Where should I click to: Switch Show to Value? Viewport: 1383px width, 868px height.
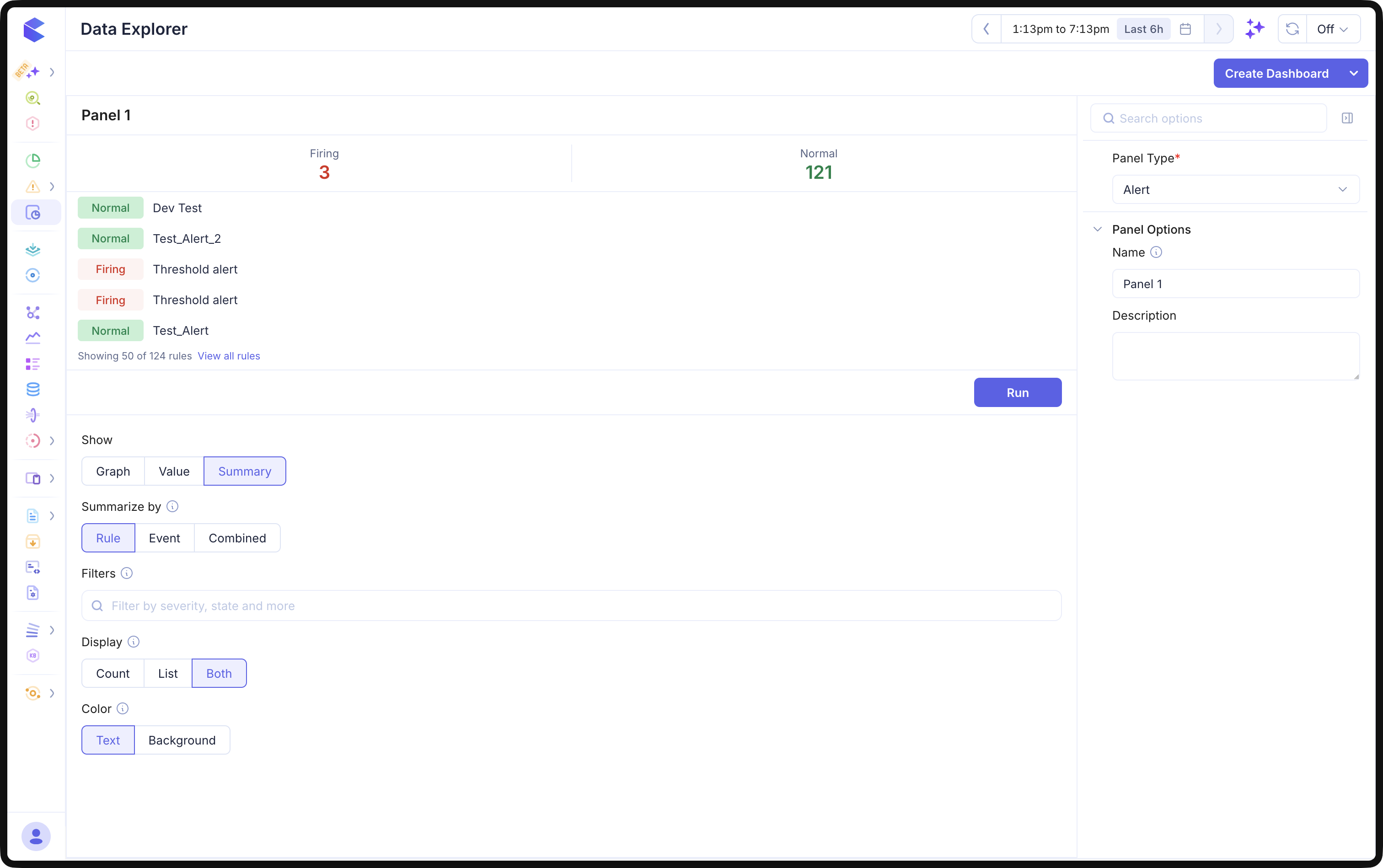[174, 472]
